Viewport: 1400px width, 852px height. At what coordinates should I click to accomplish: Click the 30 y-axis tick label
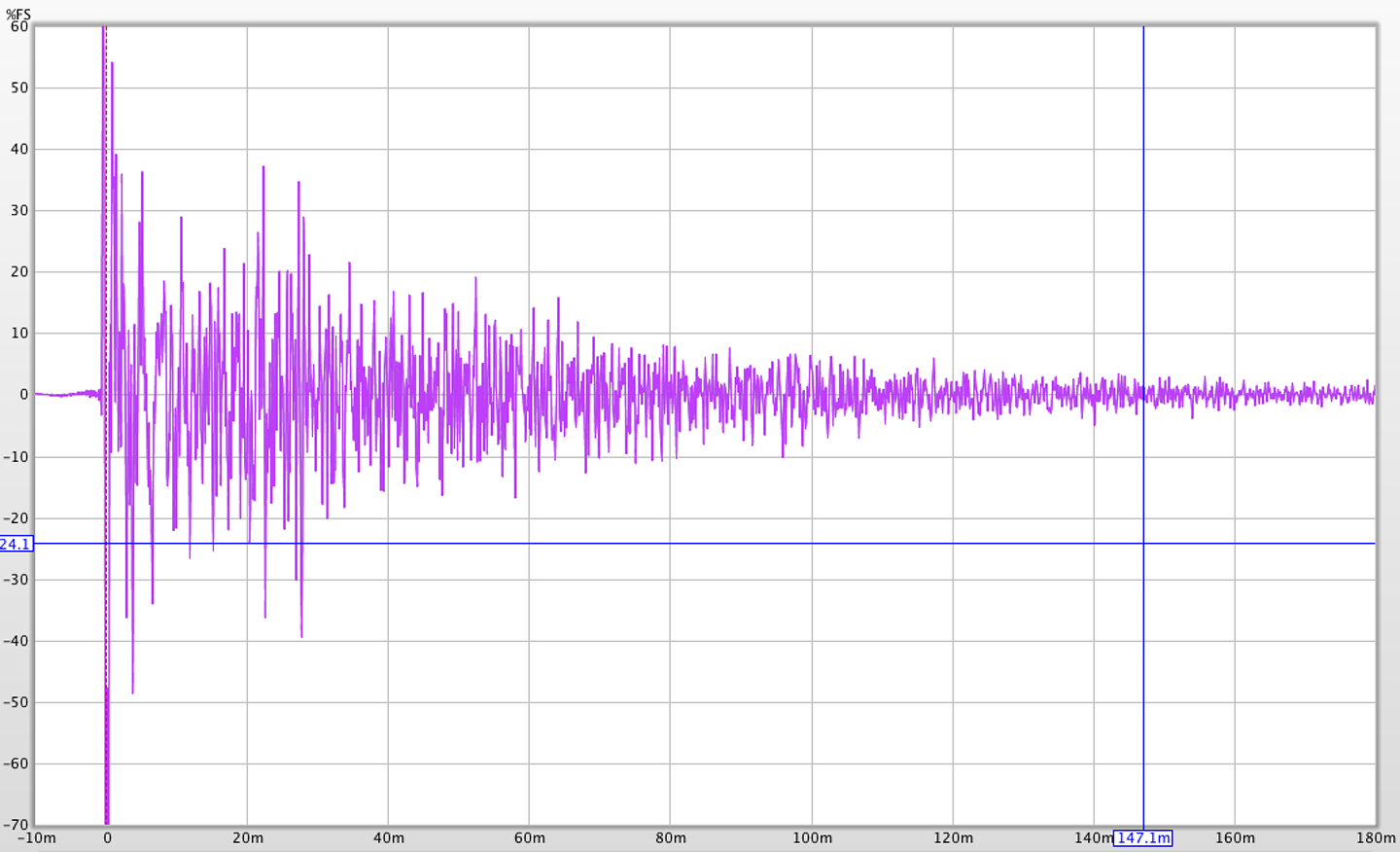pyautogui.click(x=19, y=210)
